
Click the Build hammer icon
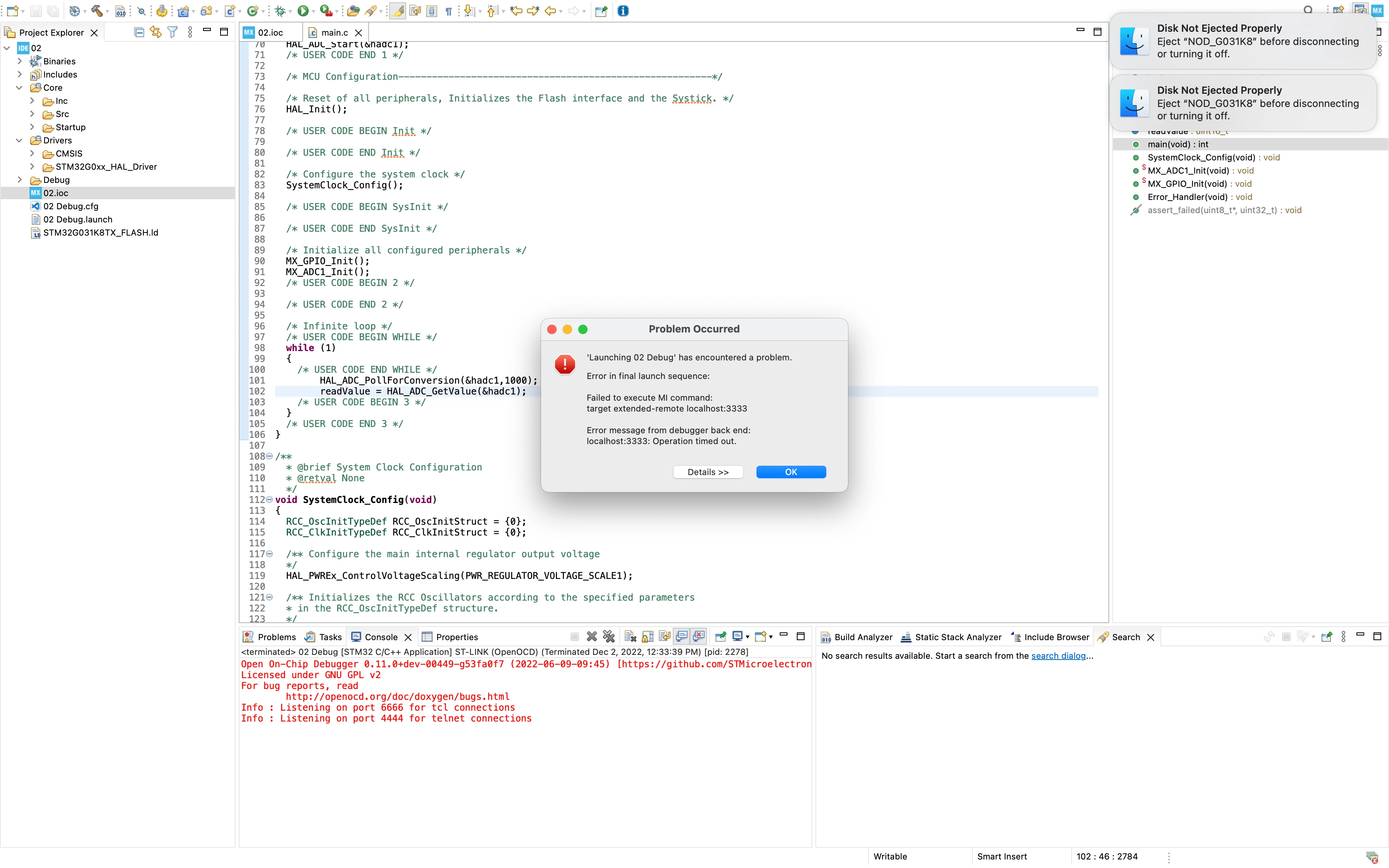(x=97, y=10)
